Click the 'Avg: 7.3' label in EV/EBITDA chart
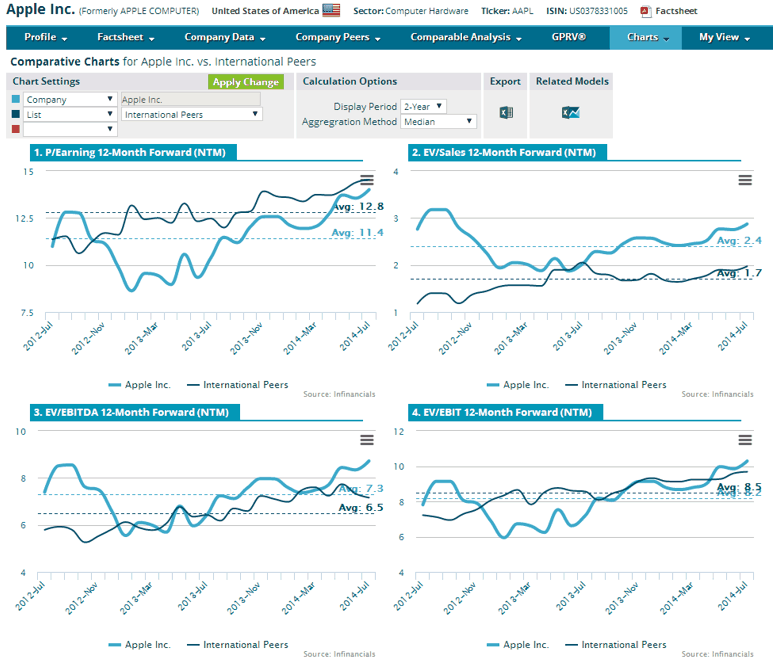This screenshot has width=779, height=667. tap(361, 489)
